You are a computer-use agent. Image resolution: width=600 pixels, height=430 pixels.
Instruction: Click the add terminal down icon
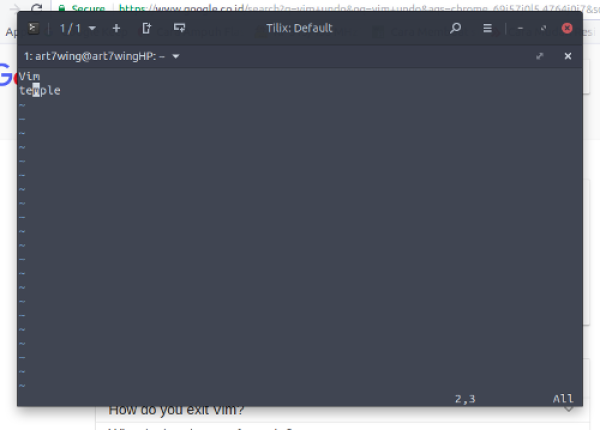(179, 28)
